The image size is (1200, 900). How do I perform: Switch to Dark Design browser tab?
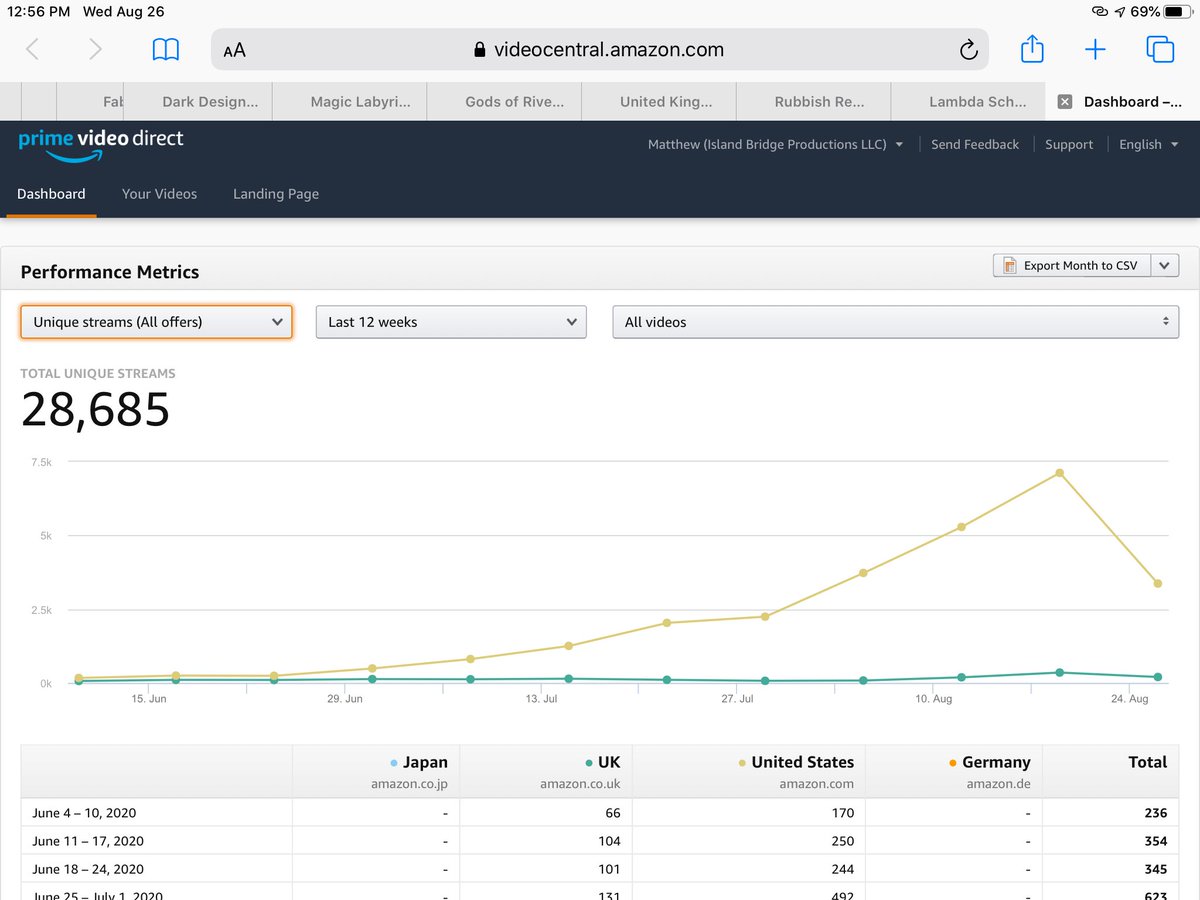tap(210, 102)
